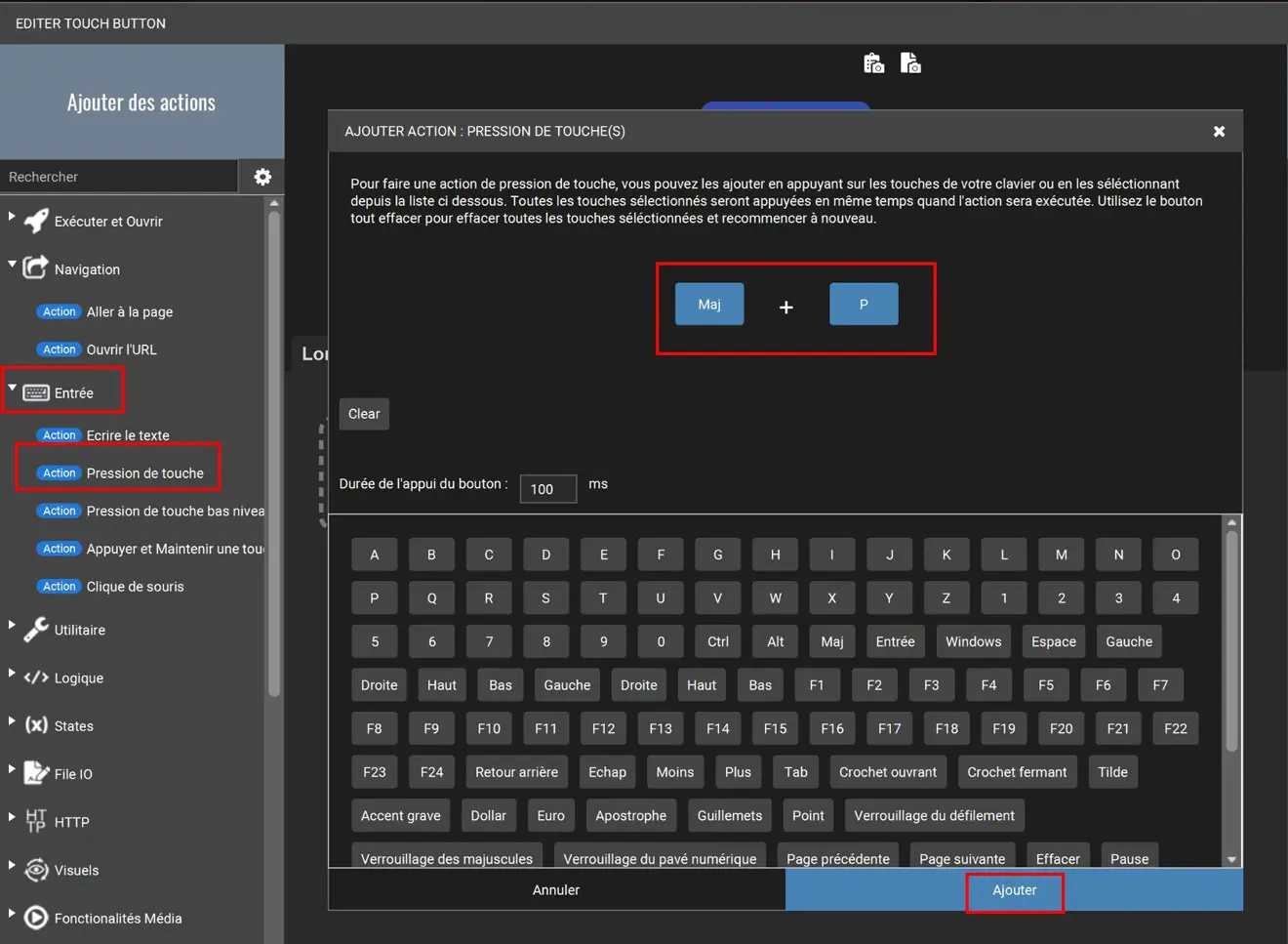The image size is (1288, 944).
Task: Select the P key in the list
Action: tap(375, 598)
